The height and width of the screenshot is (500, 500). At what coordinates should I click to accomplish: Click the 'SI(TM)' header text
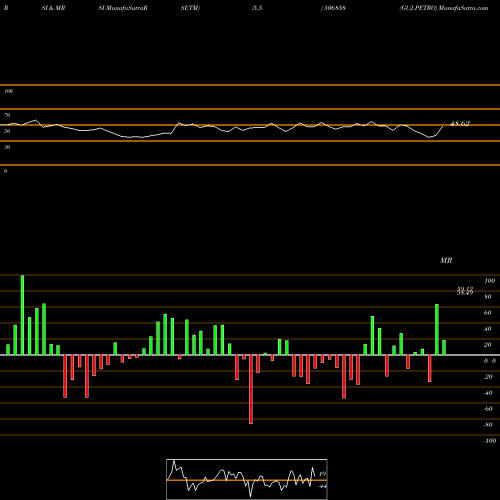(x=190, y=8)
